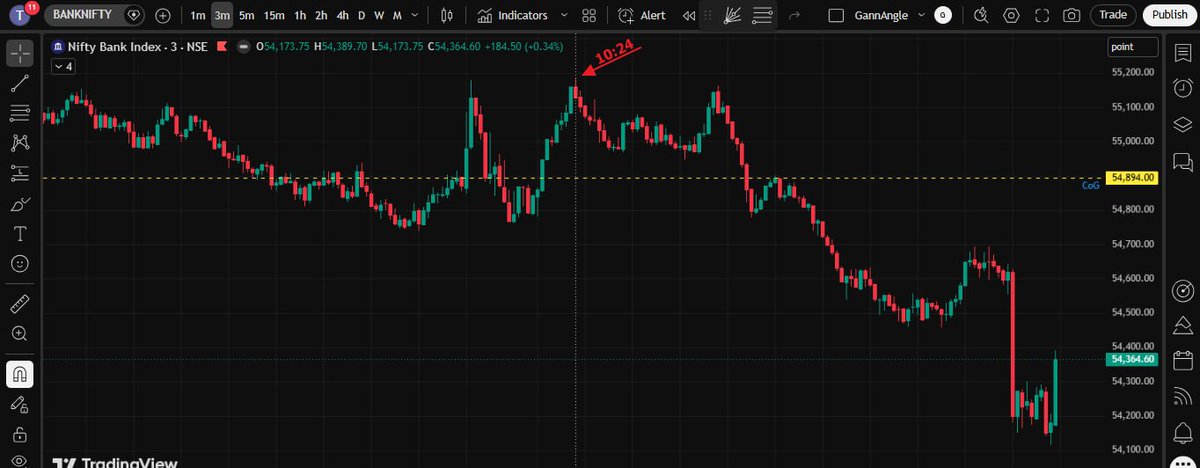Select the trend line drawing tool
The image size is (1200, 468).
20,83
